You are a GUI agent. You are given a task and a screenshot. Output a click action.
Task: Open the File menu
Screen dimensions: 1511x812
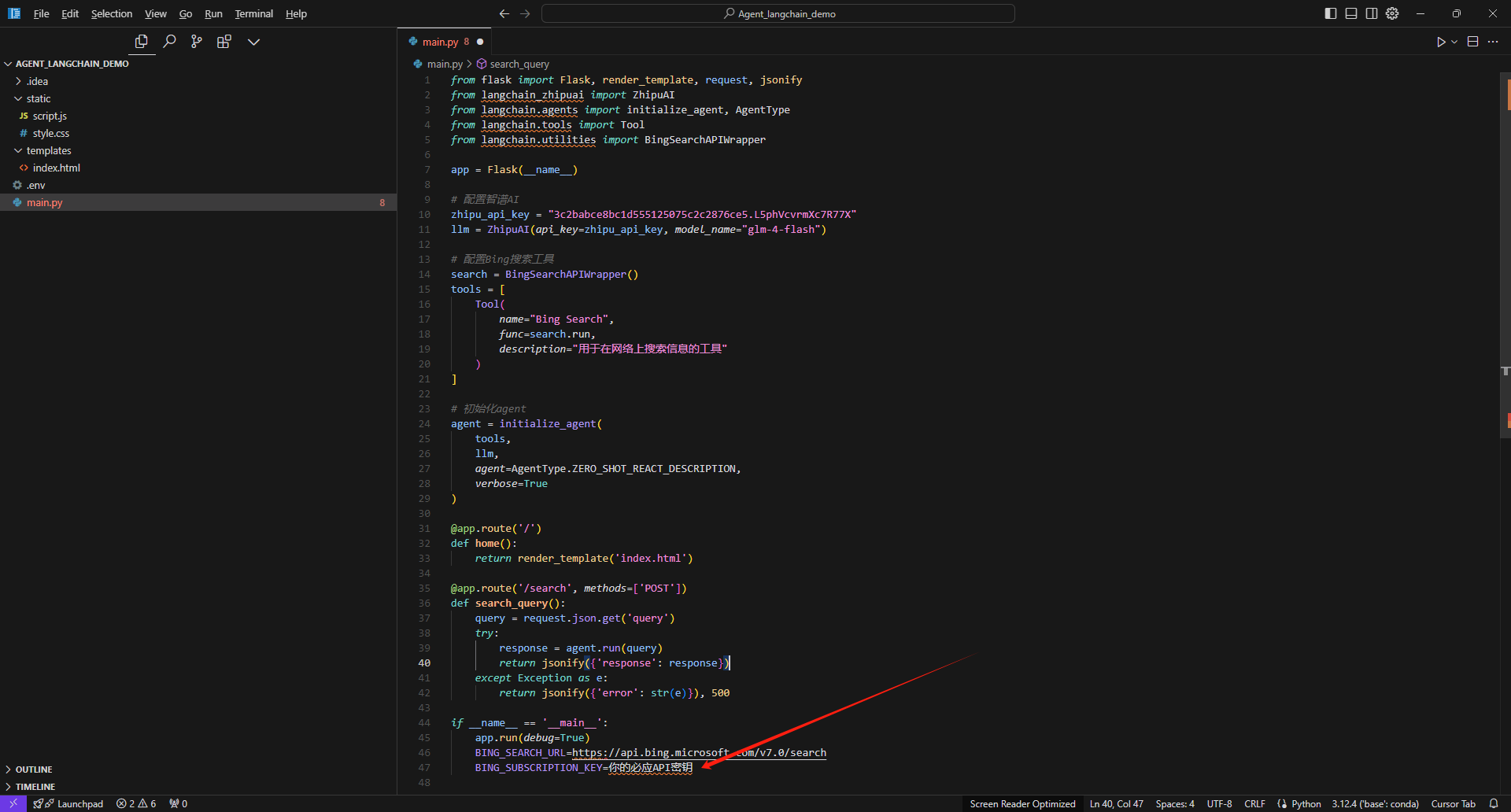(42, 13)
